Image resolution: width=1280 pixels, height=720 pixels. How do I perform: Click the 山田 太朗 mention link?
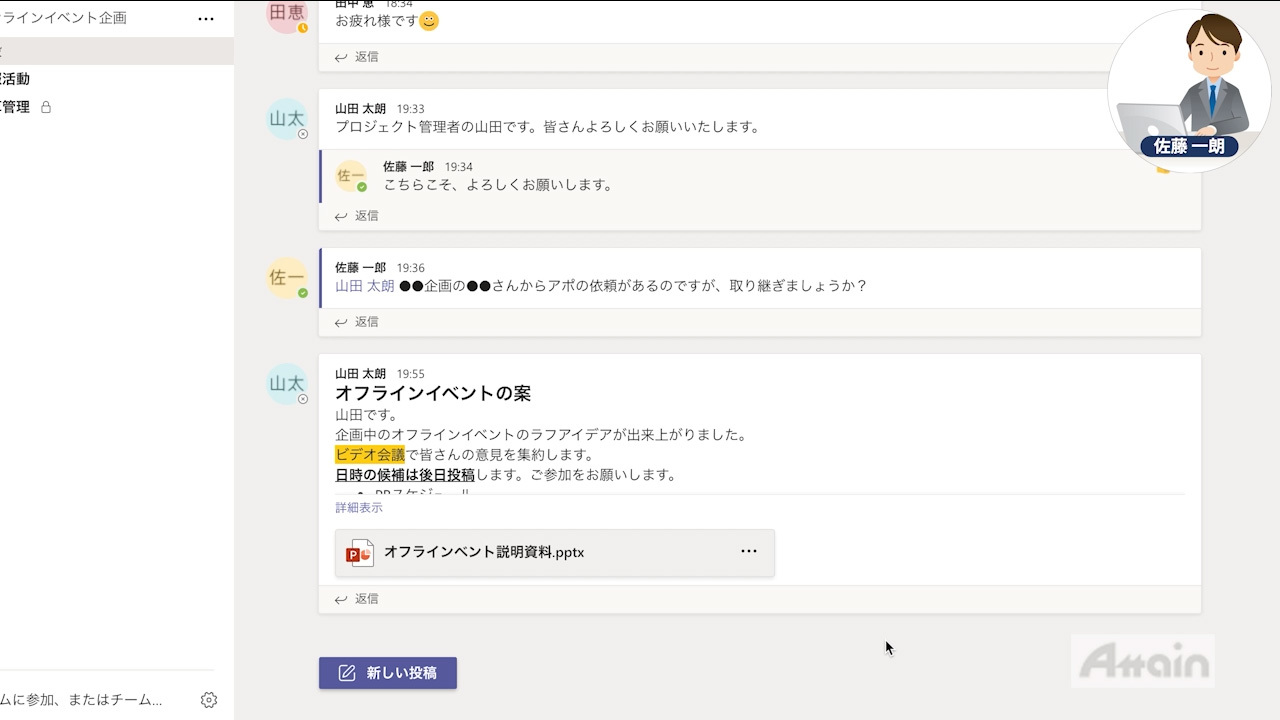click(x=364, y=286)
